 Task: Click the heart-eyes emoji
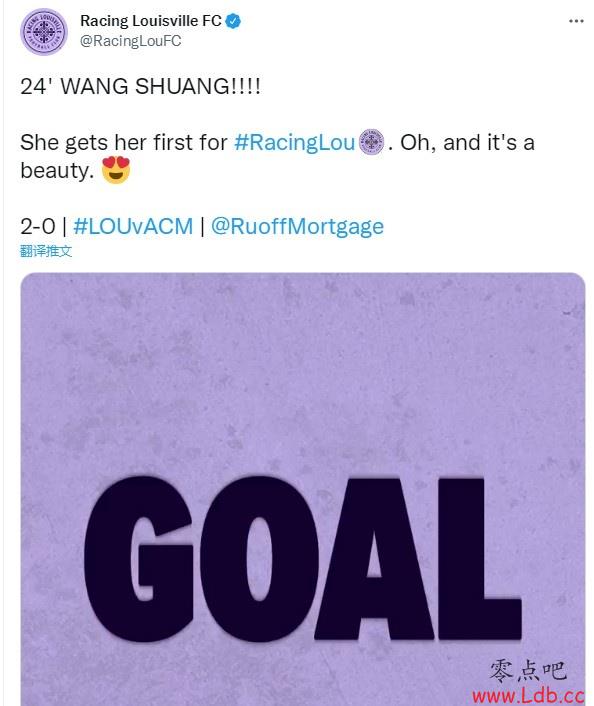116,170
